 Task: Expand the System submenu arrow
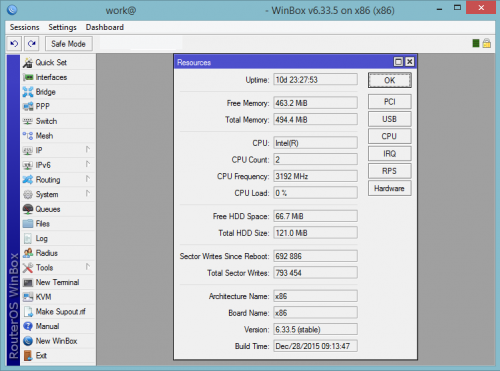(x=88, y=193)
